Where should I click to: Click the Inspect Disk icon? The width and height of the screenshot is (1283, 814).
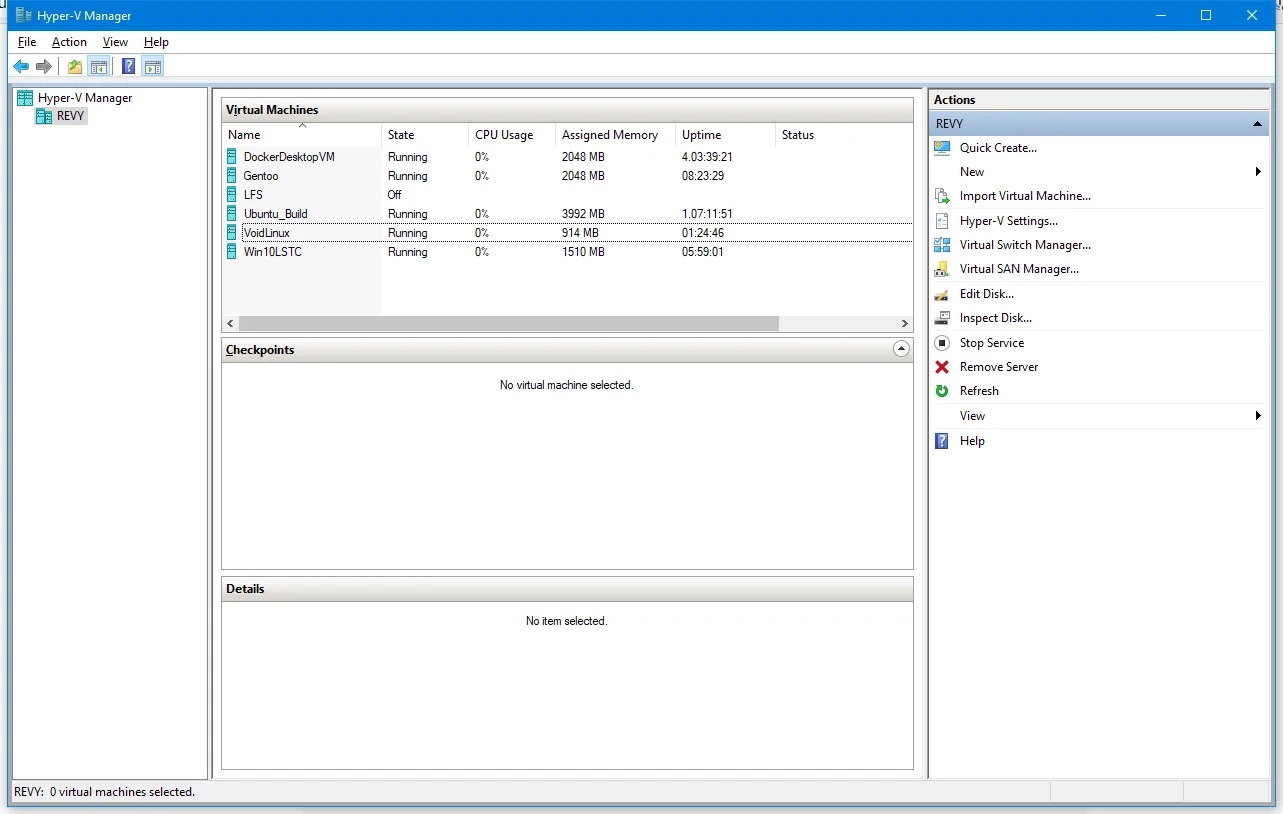pos(942,318)
